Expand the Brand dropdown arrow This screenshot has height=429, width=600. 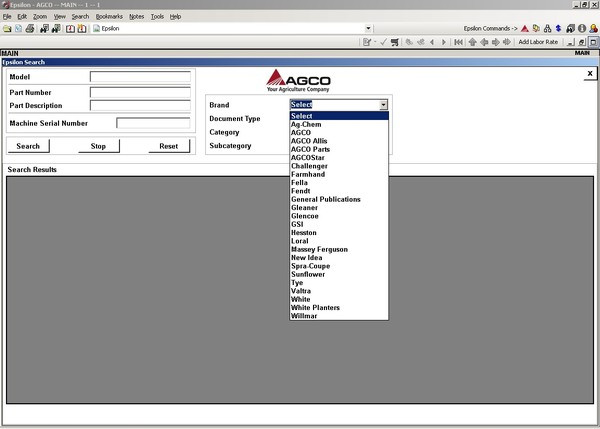pyautogui.click(x=383, y=104)
